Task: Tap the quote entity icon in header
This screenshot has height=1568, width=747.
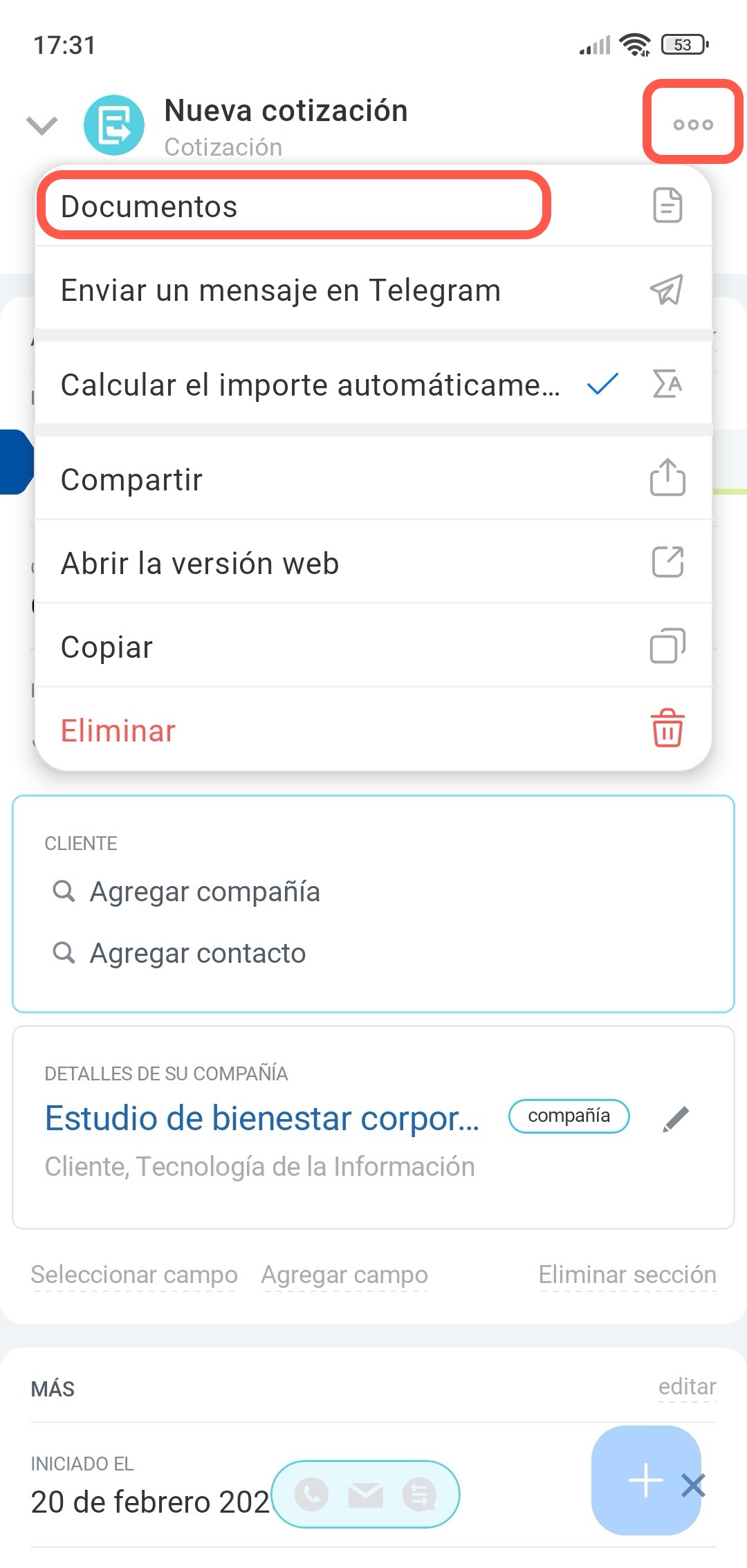Action: tap(114, 125)
